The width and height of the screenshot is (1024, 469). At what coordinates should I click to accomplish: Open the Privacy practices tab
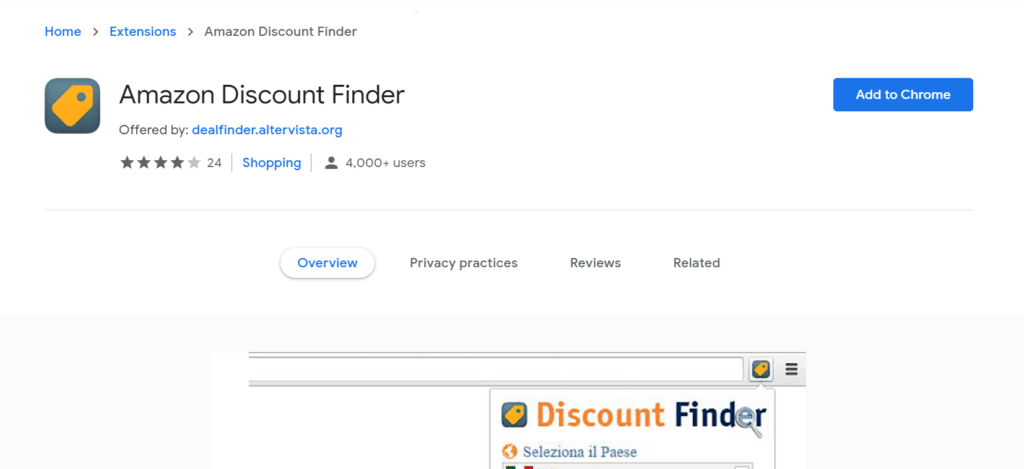(464, 263)
